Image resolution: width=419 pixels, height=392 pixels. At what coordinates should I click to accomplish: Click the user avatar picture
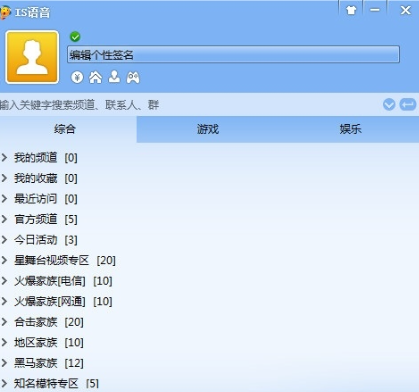point(32,57)
